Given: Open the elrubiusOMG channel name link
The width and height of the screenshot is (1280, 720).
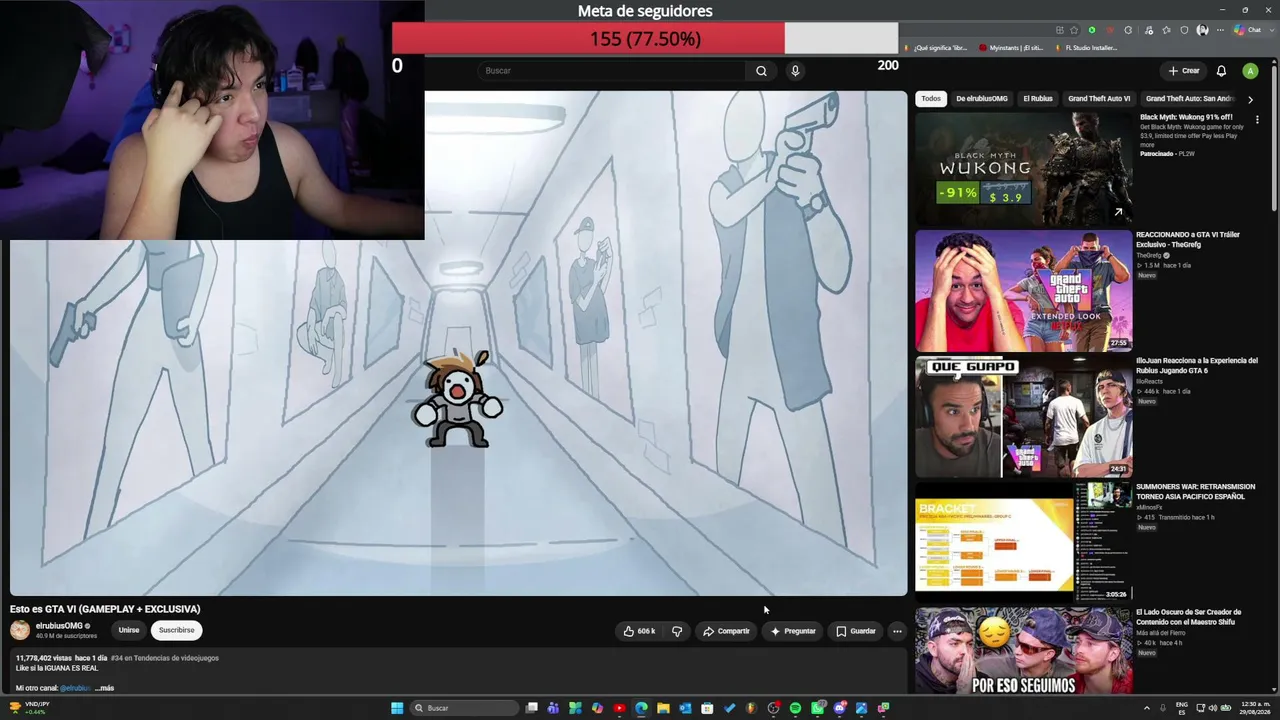Looking at the screenshot, I should tap(59, 626).
